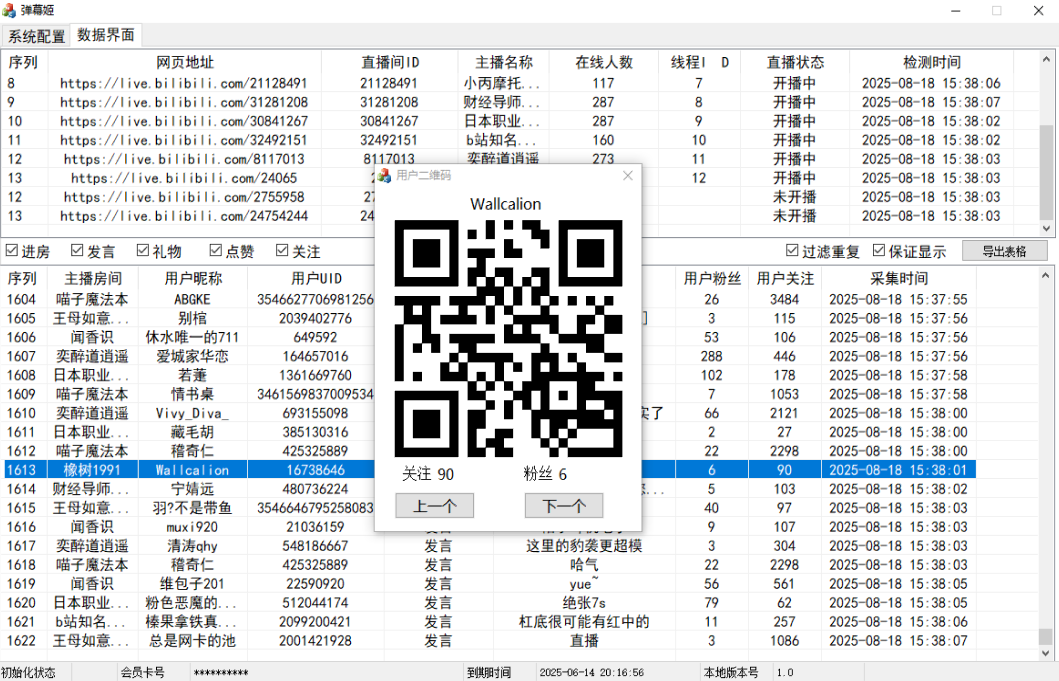Screen dimensions: 1059x681
Task: Click the 直播间ID column header
Action: (x=390, y=62)
